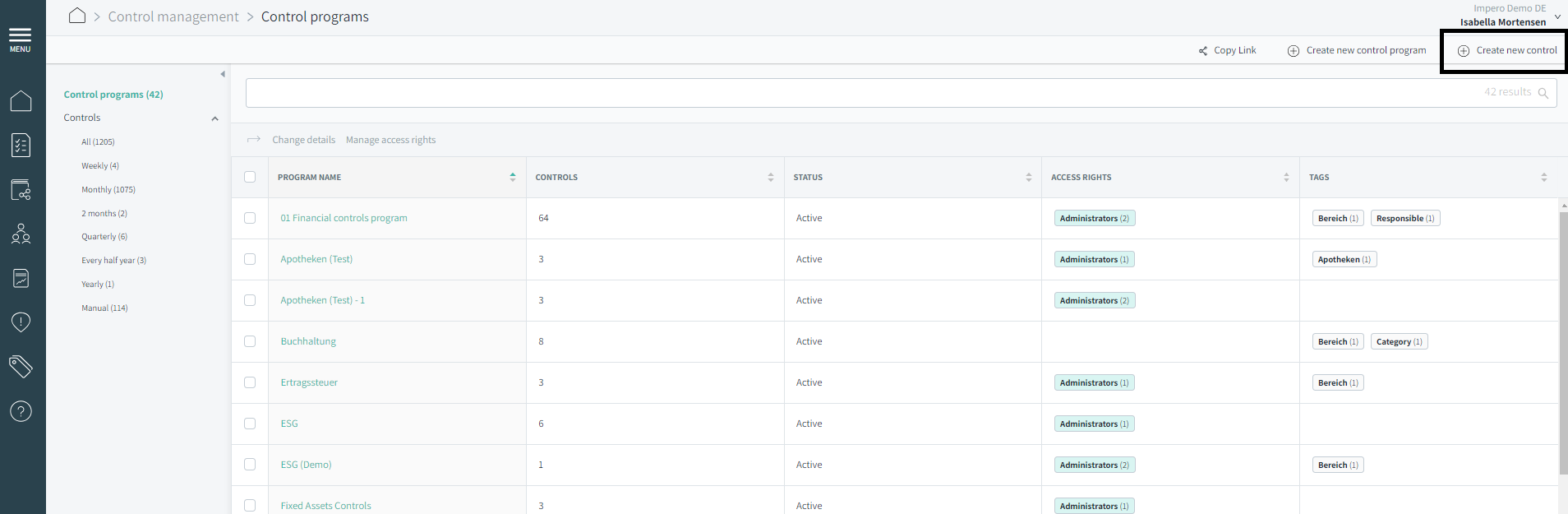Open the help question mark icon
The image size is (1568, 514).
(21, 411)
